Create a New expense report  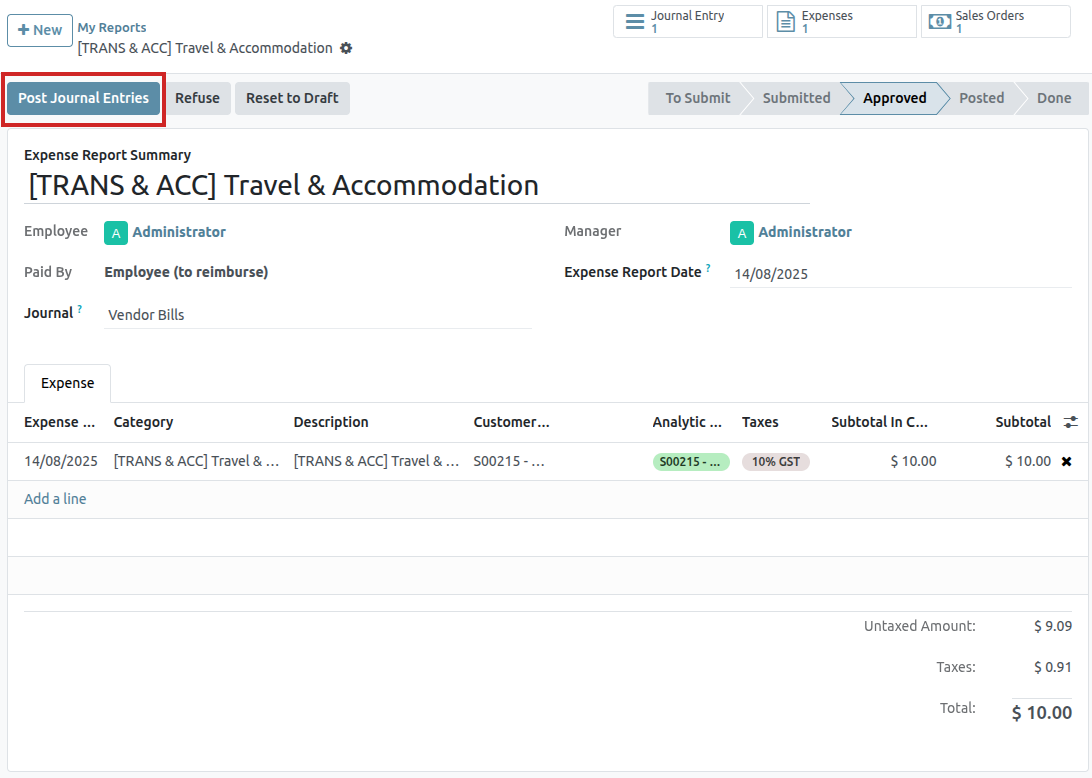click(x=40, y=30)
